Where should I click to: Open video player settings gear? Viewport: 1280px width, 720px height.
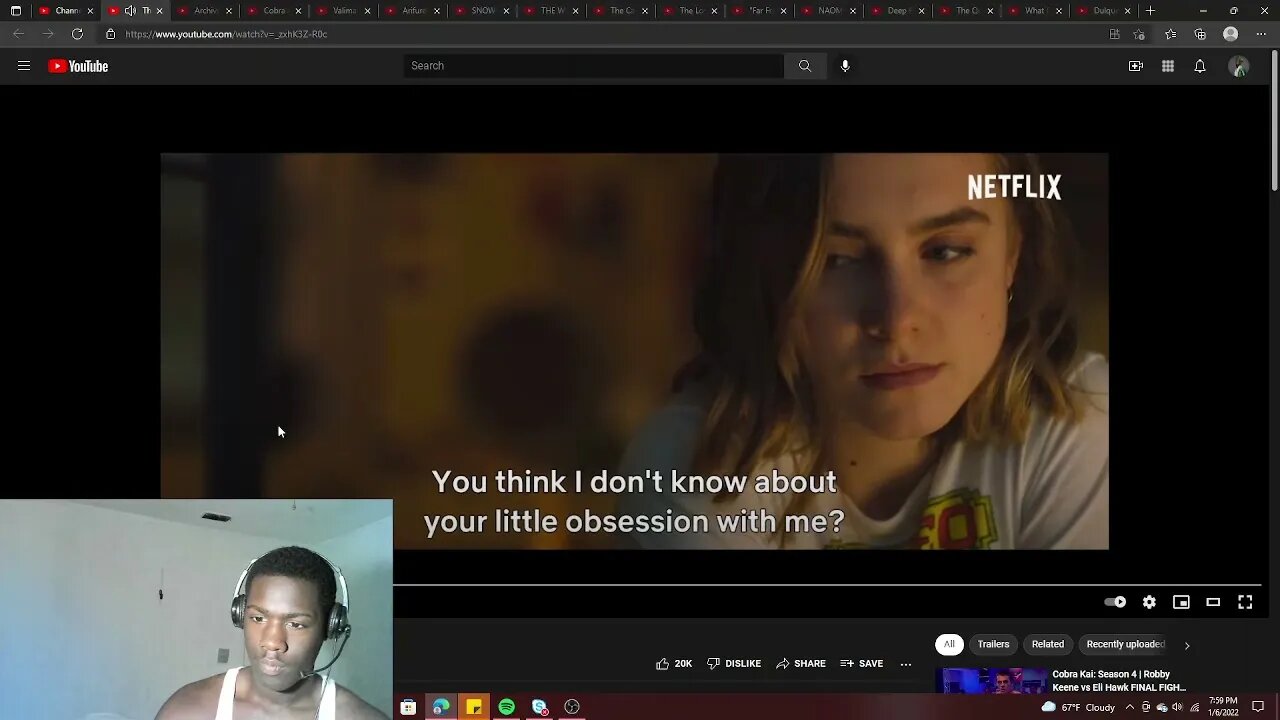(x=1149, y=602)
